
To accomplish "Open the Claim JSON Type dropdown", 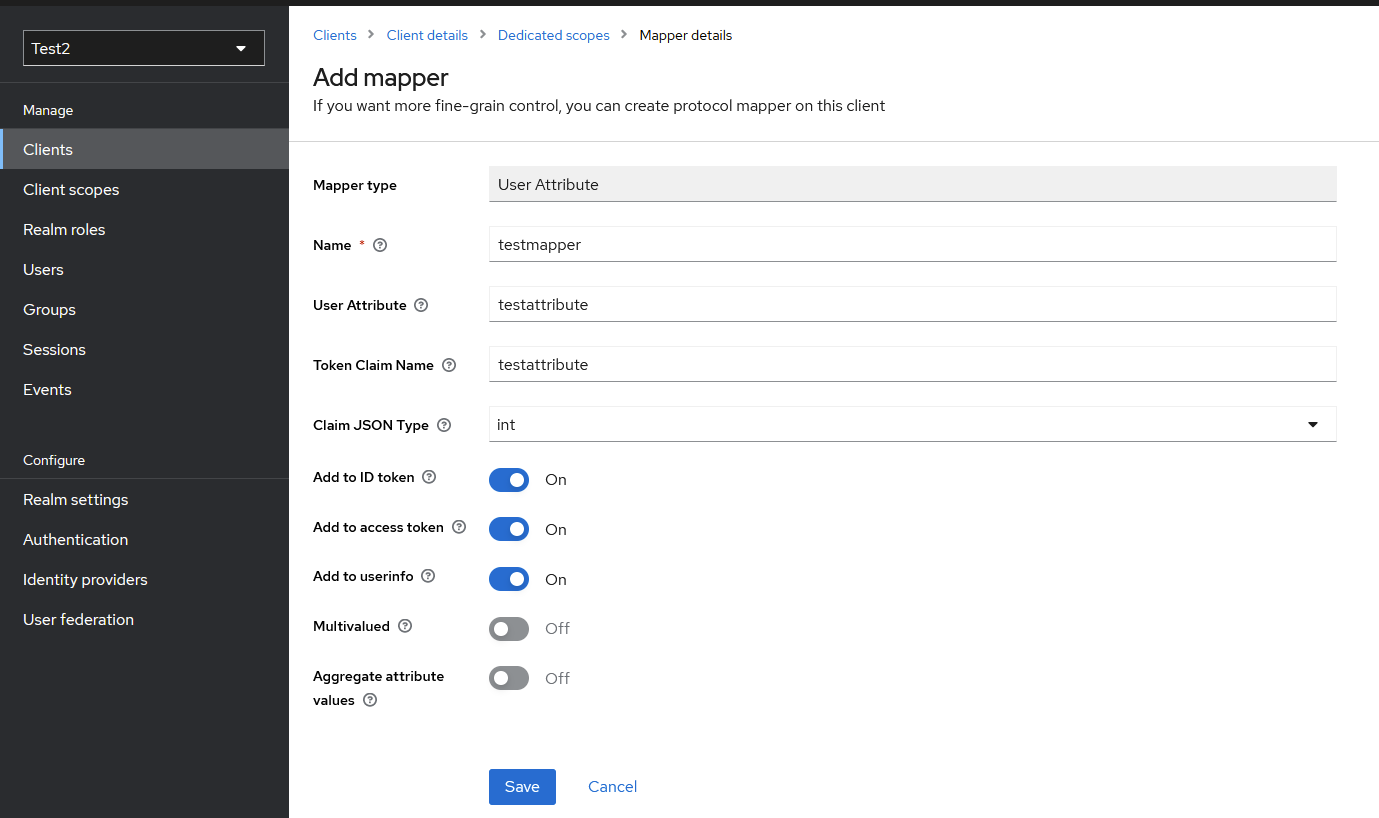I will [1311, 424].
